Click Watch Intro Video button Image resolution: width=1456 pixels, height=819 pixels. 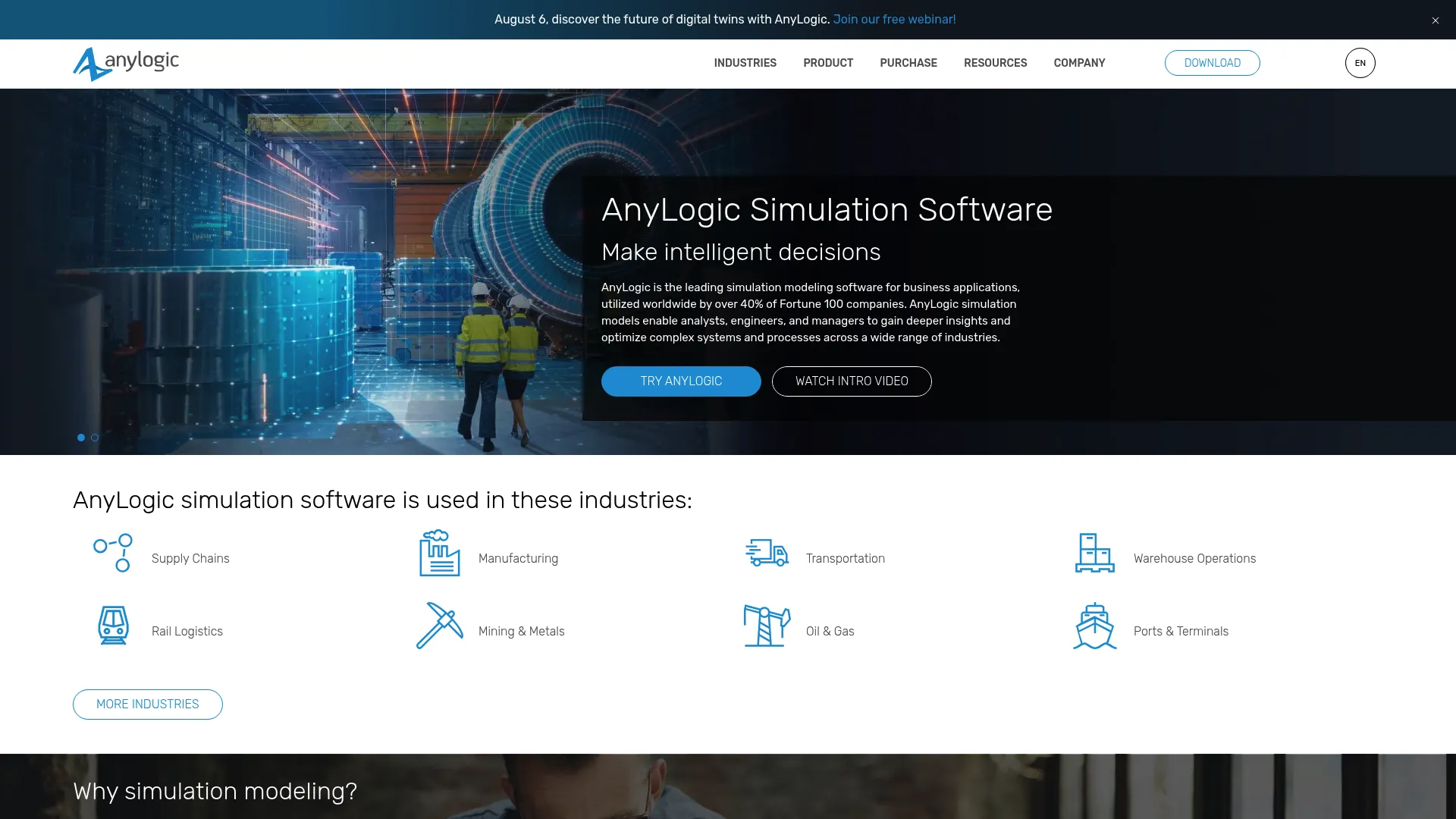point(852,381)
